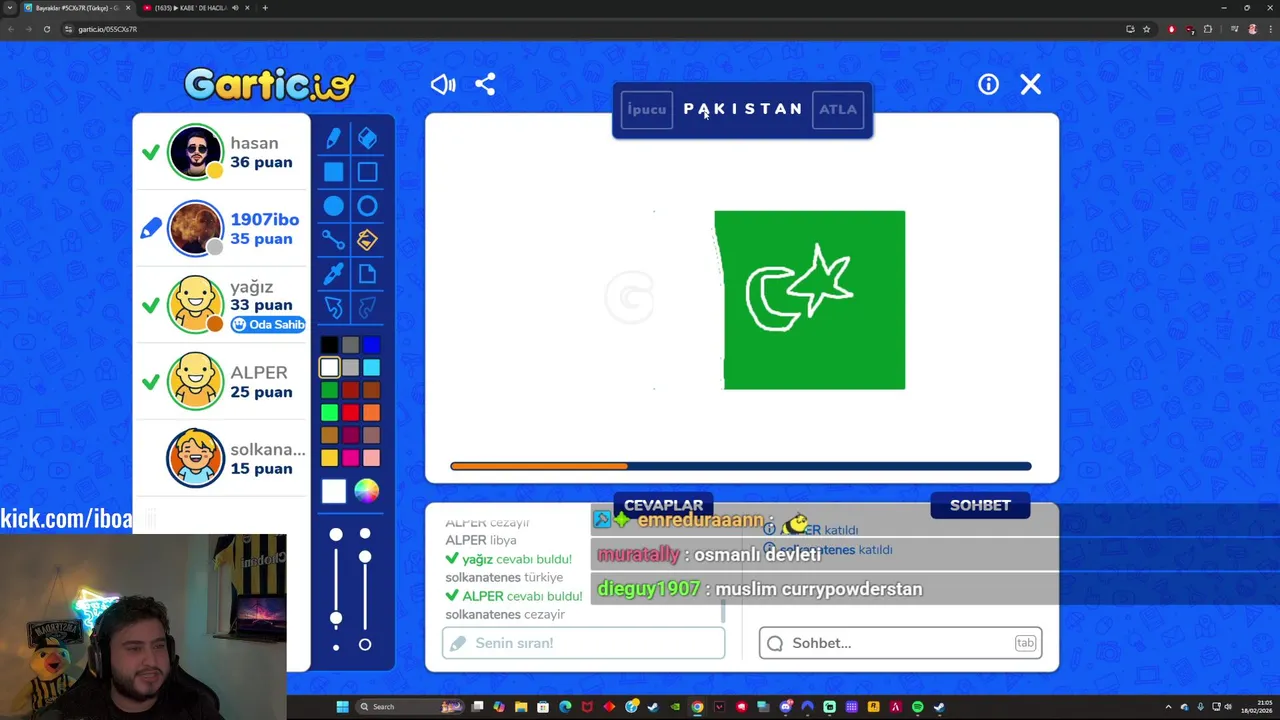Screen dimensions: 1280x720
Task: Open a new browser tab
Action: pyautogui.click(x=265, y=8)
